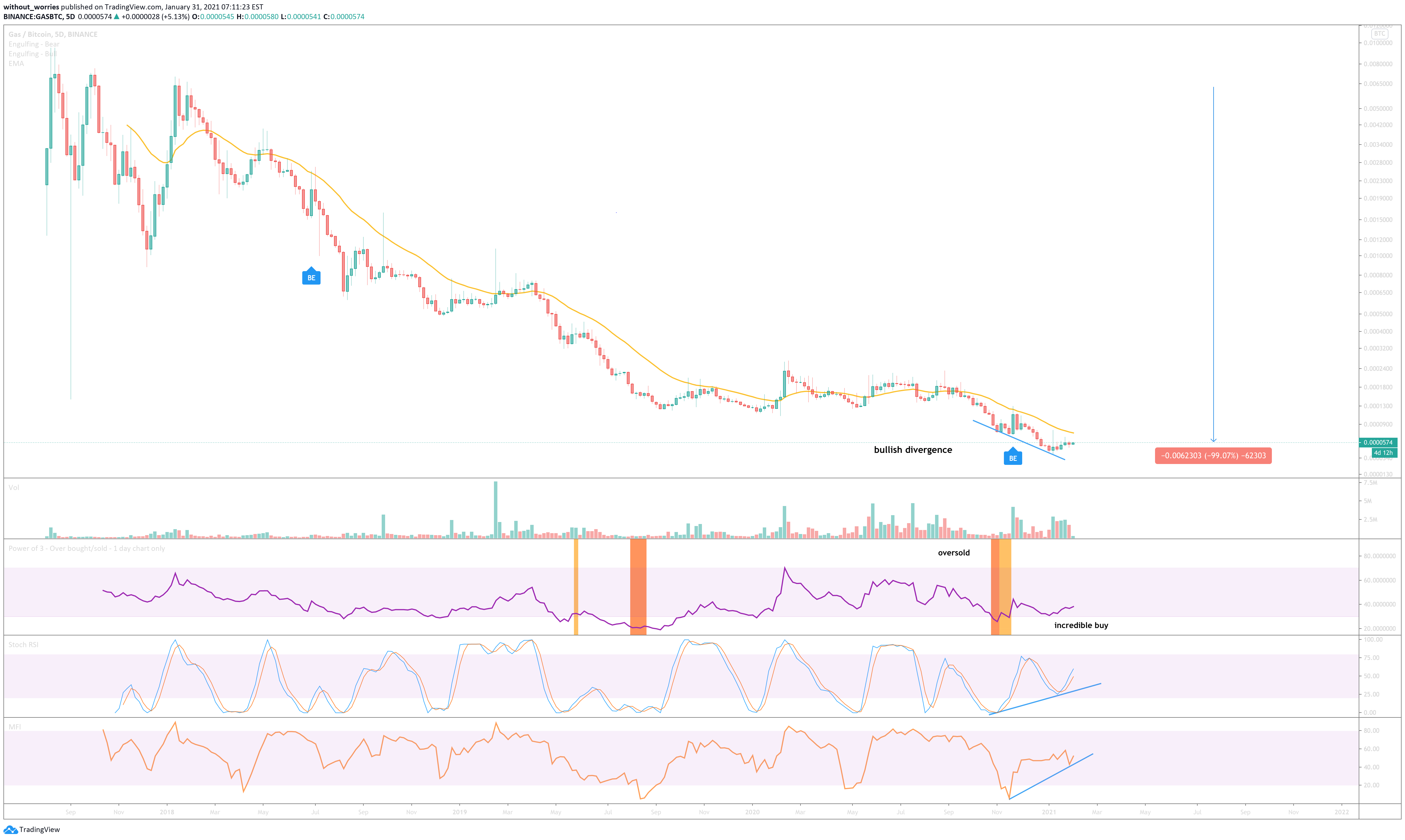The height and width of the screenshot is (840, 1405).
Task: Click the TradingView text link at bottom
Action: [x=39, y=830]
